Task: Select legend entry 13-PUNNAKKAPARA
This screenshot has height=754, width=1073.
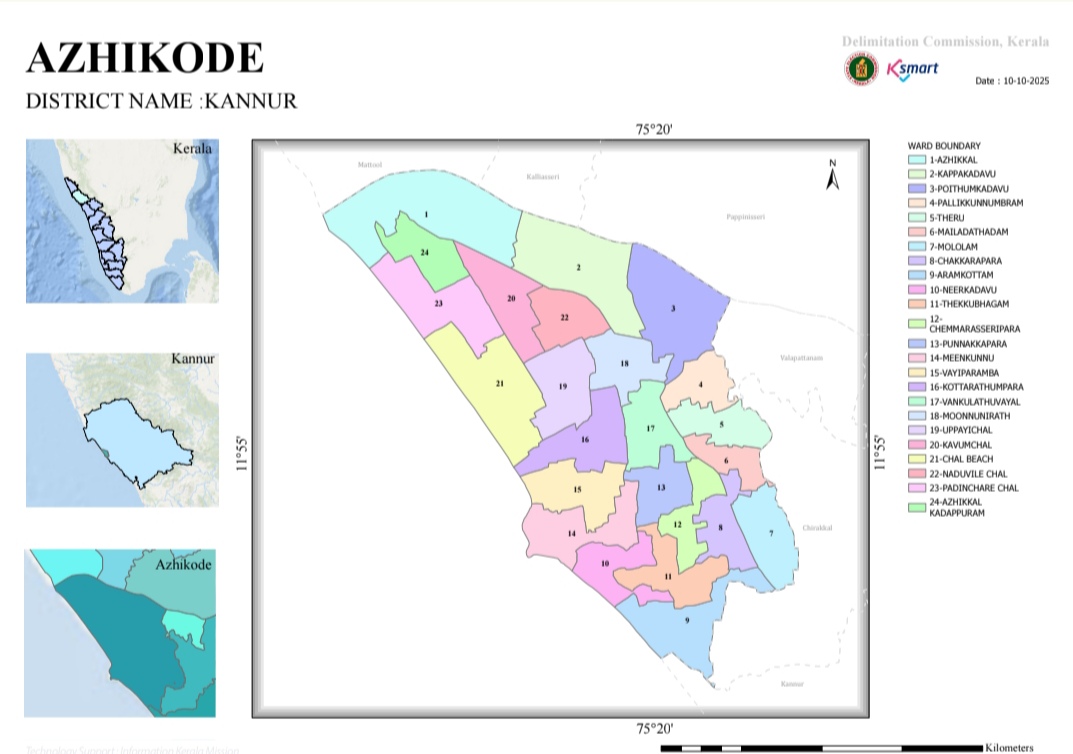Action: click(x=957, y=344)
